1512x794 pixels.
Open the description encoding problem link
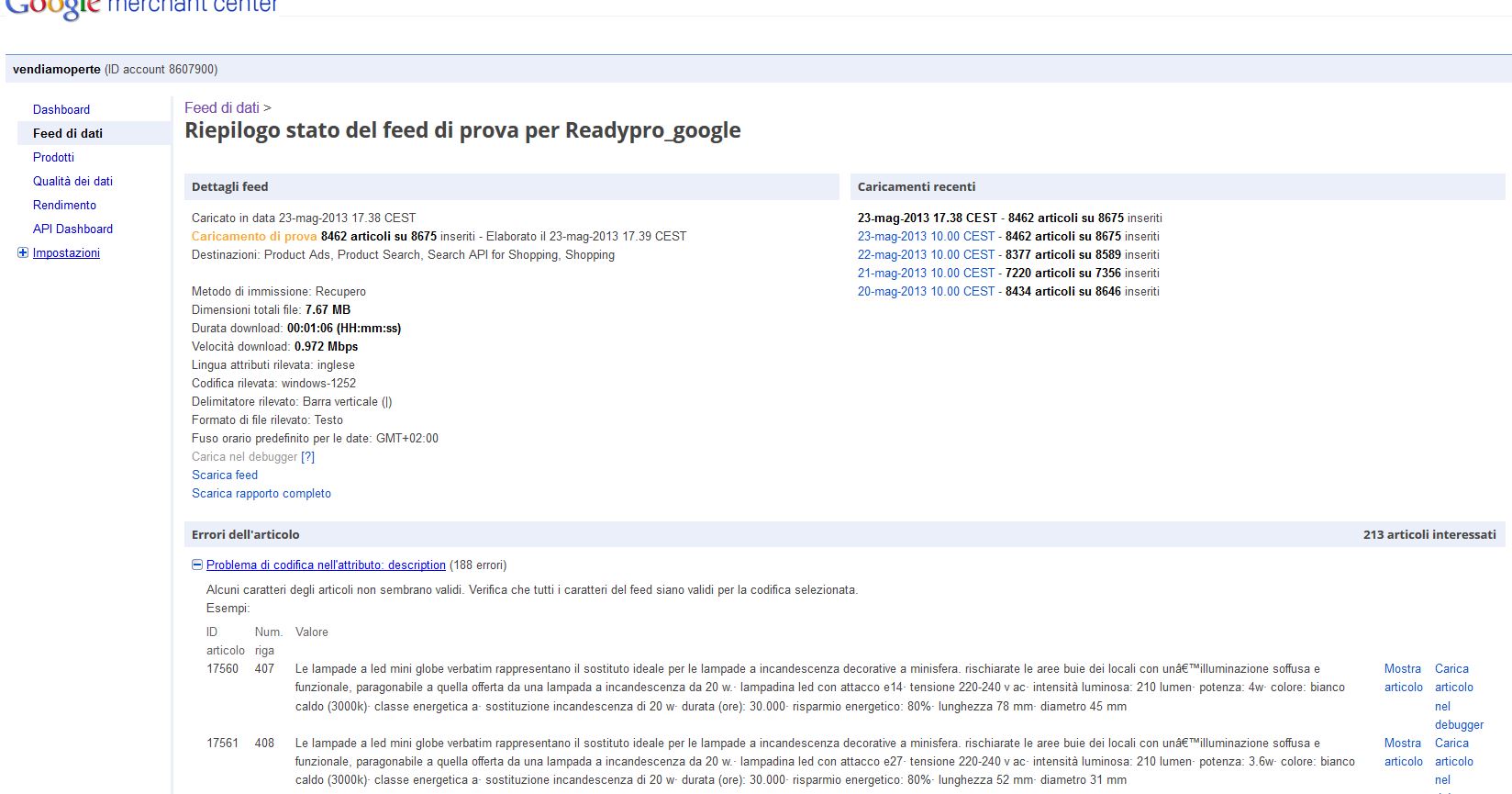coord(326,565)
